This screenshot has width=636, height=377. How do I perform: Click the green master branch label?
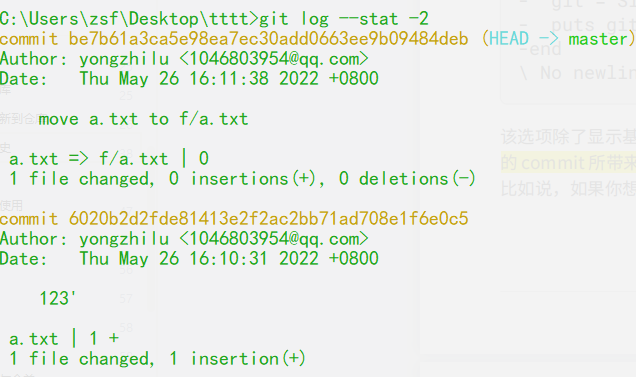point(598,39)
